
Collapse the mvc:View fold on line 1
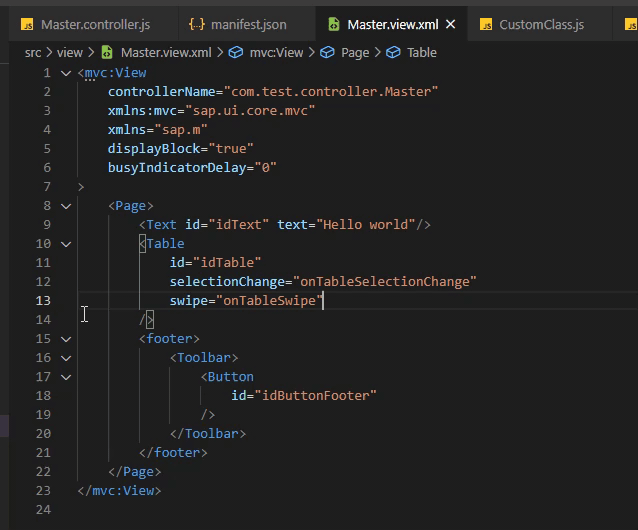[66, 73]
